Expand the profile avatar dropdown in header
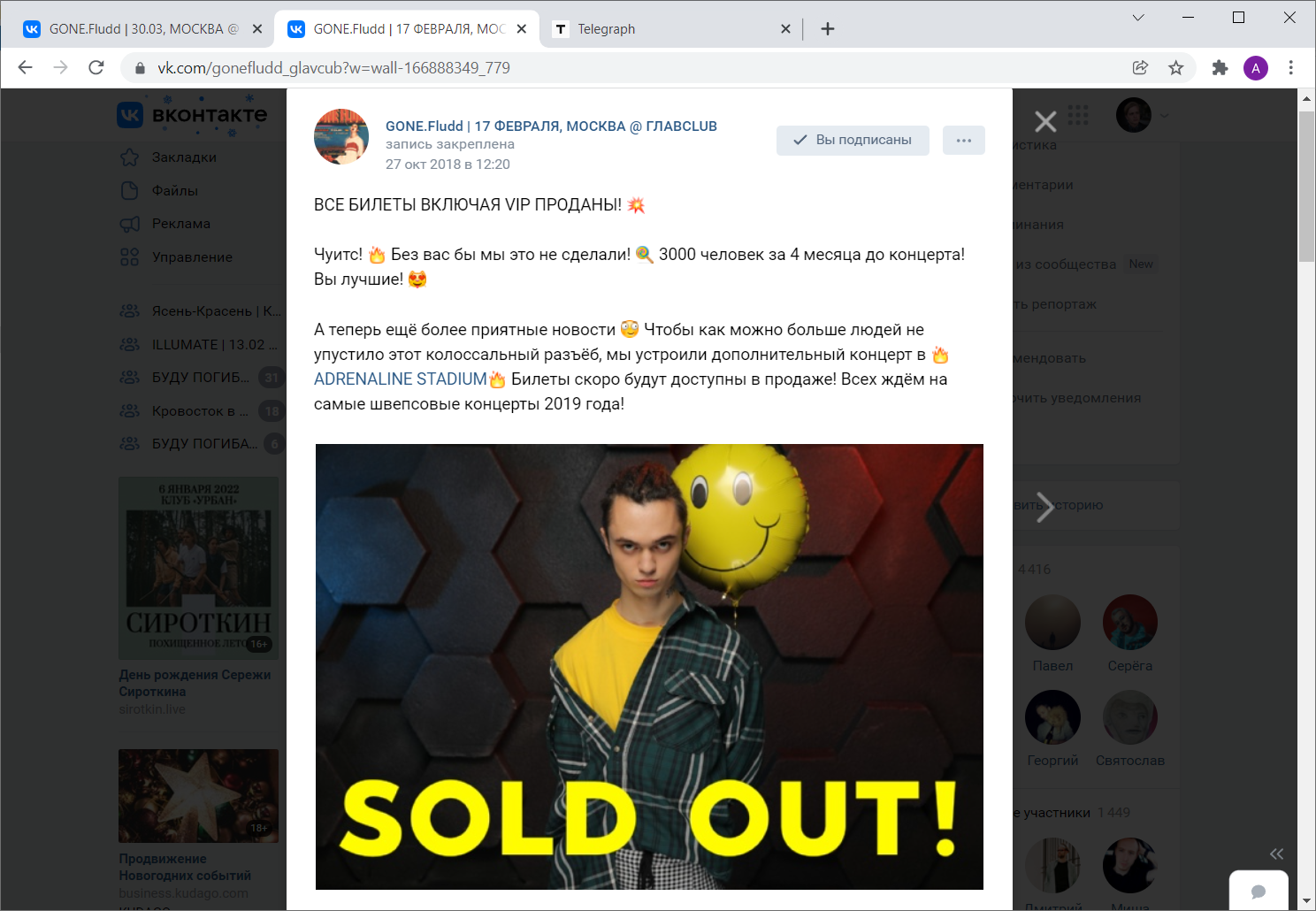 1142,115
